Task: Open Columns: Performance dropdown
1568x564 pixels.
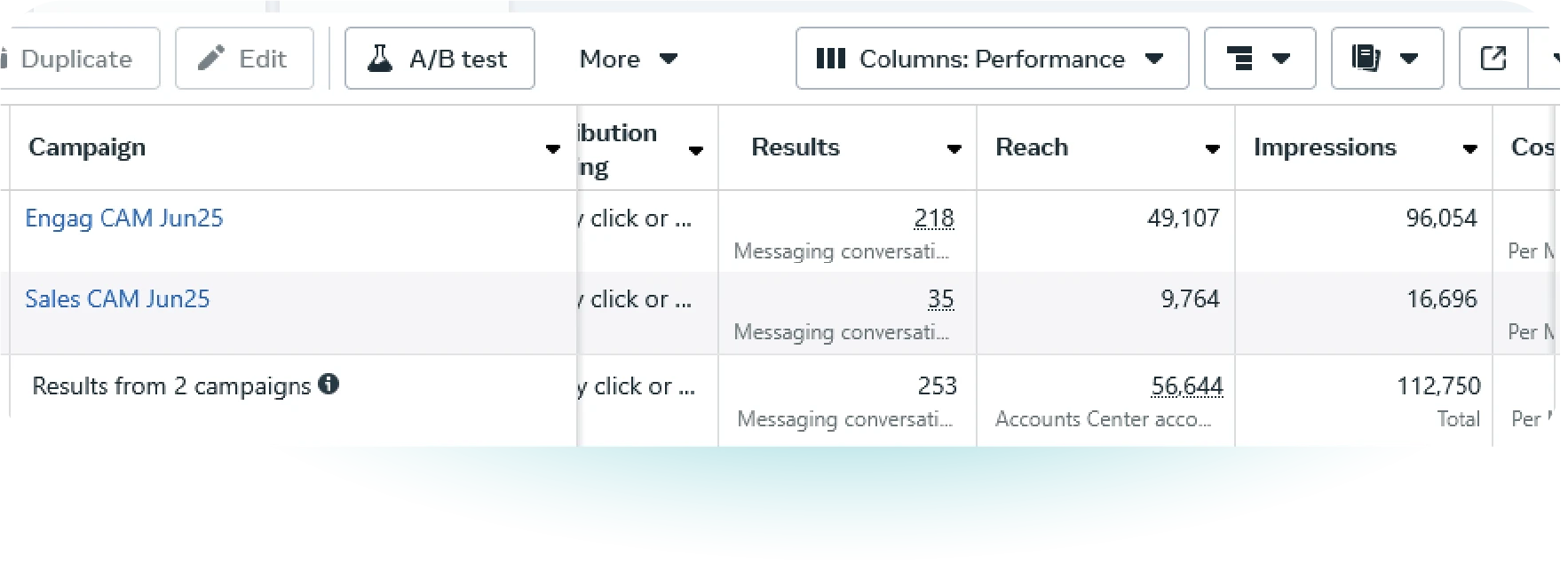Action: pyautogui.click(x=992, y=59)
